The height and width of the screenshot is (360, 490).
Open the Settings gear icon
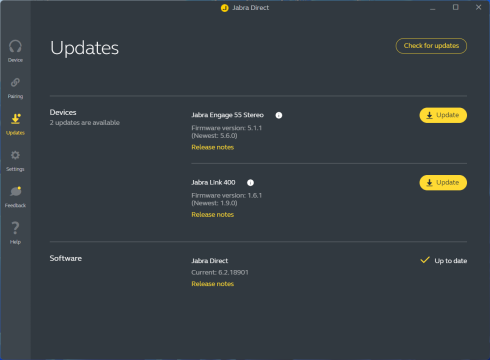click(x=15, y=155)
